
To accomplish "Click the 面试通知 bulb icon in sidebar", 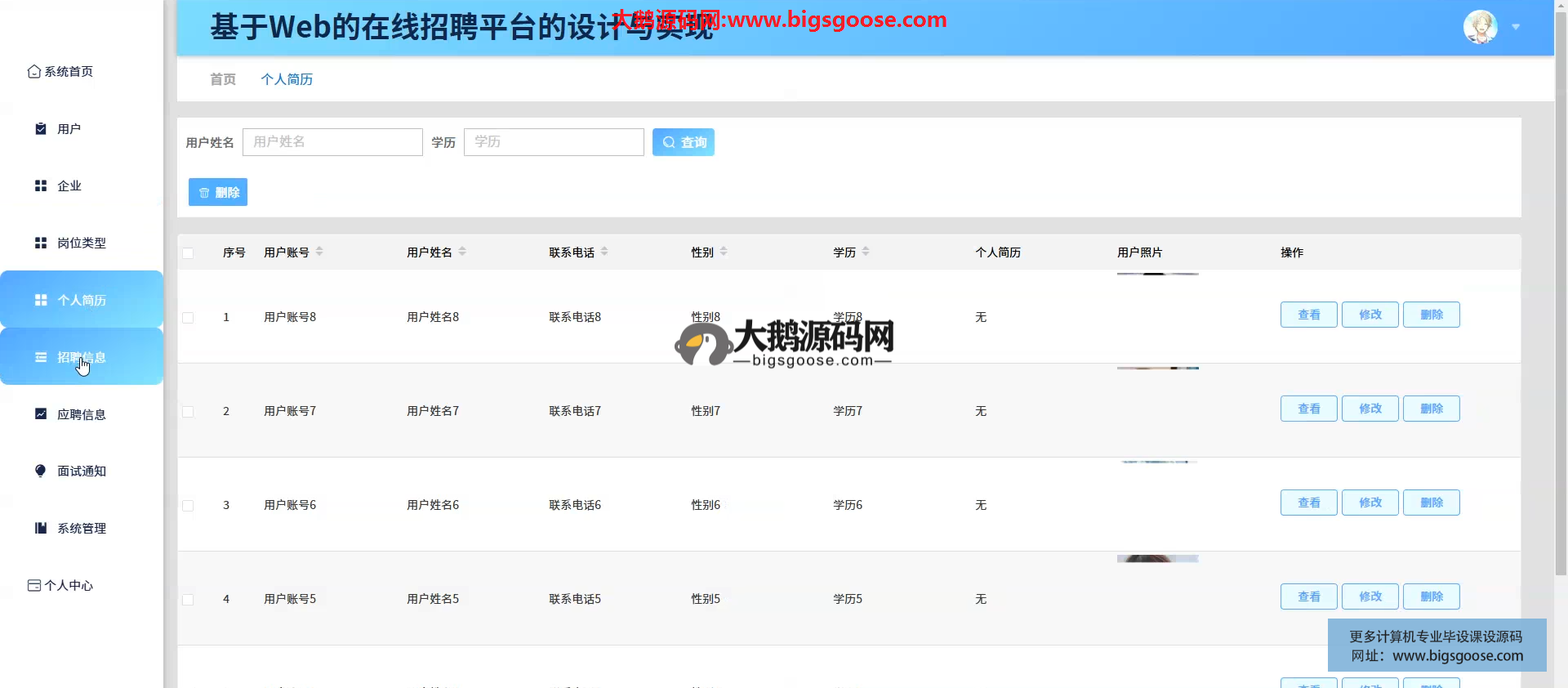I will pos(41,471).
